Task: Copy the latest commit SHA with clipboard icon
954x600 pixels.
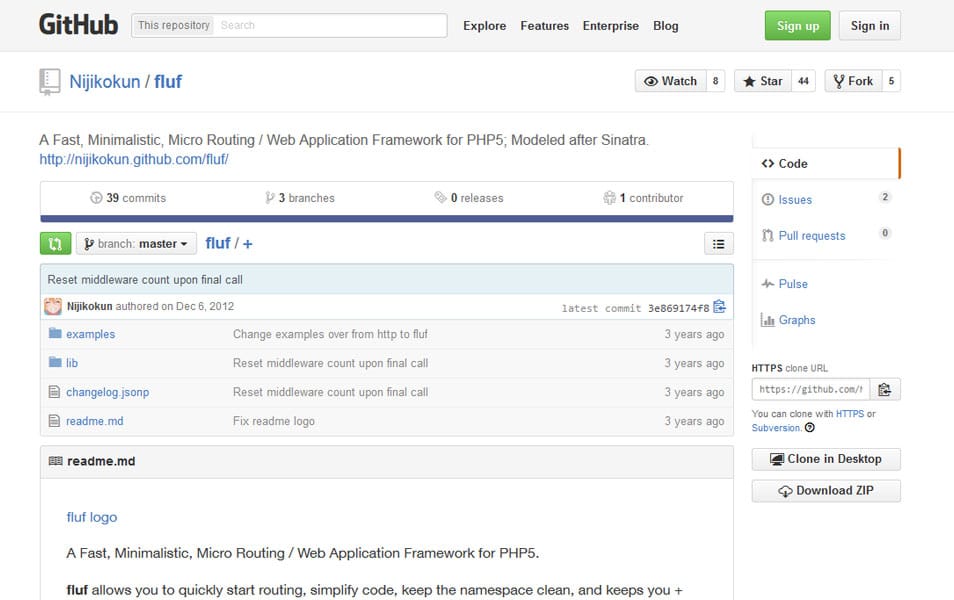Action: click(719, 307)
